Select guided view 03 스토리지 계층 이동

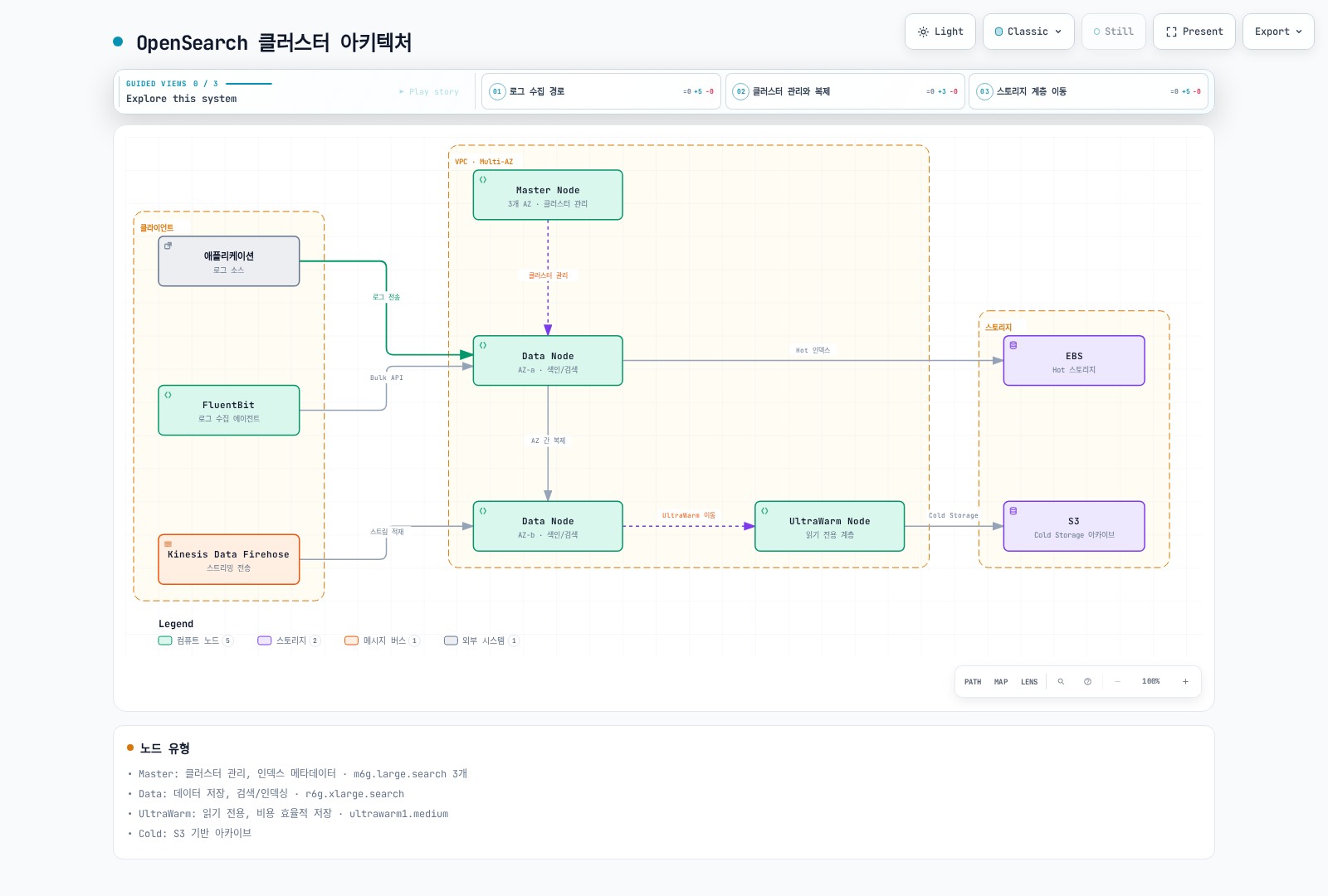(1088, 91)
